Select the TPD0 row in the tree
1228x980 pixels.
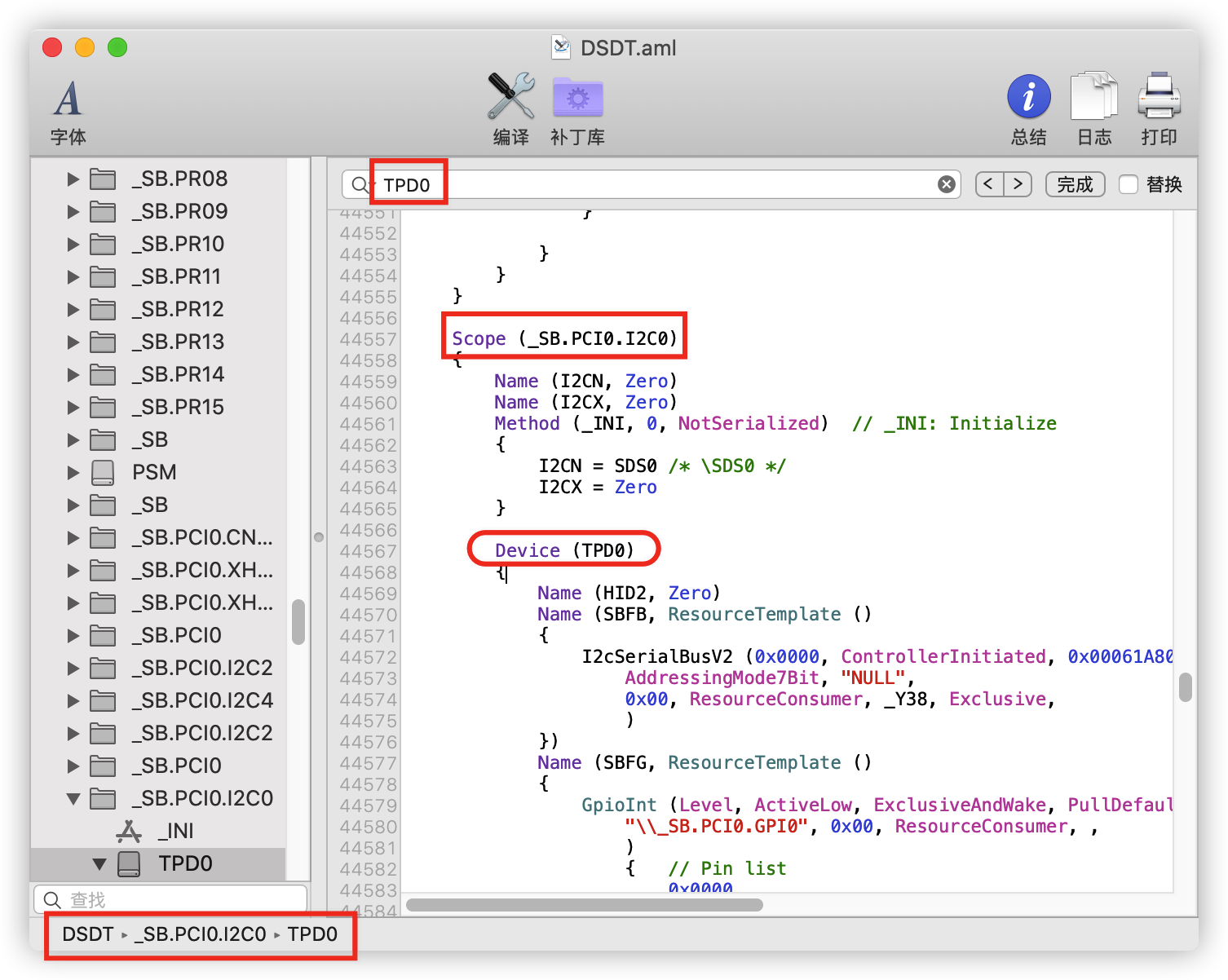158,863
